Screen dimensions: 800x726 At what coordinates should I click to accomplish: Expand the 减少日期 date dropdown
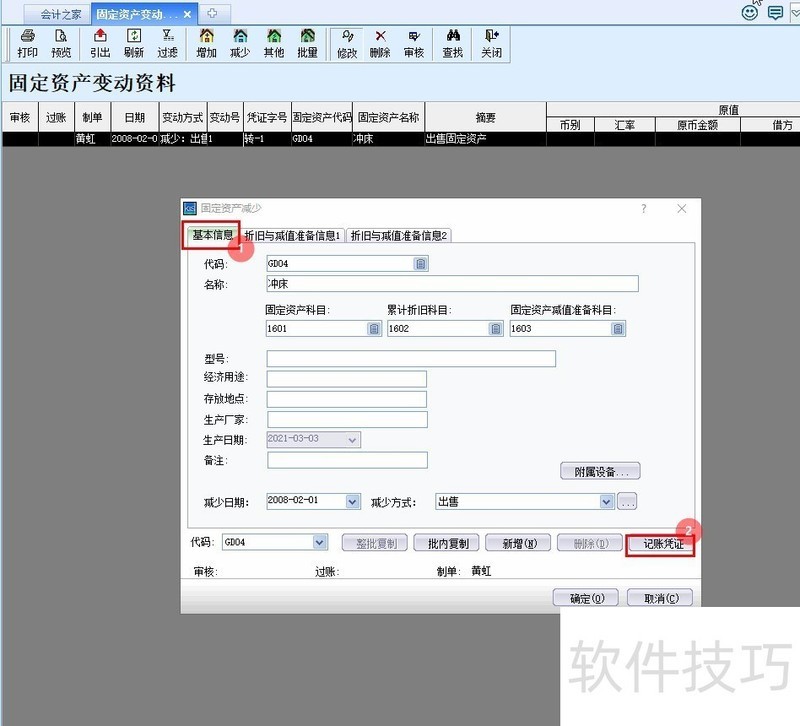[x=353, y=502]
